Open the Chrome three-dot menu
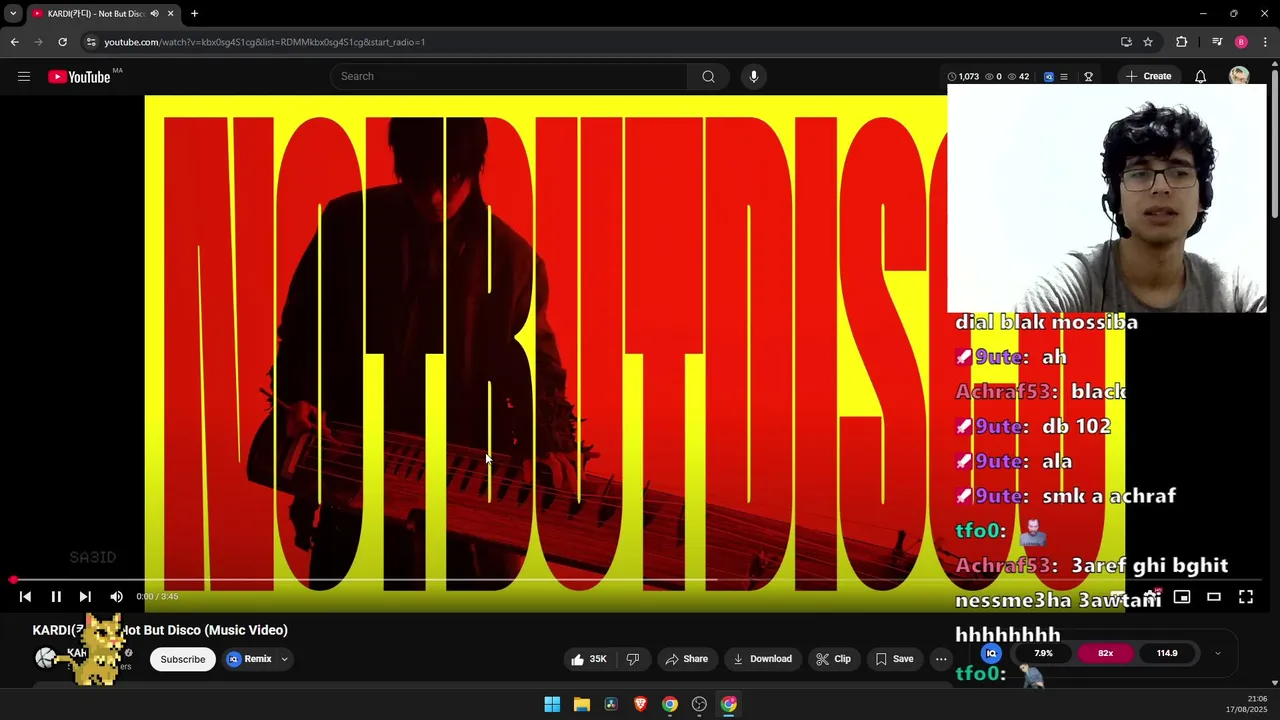Screen dimensions: 1280x720 (x=1266, y=42)
